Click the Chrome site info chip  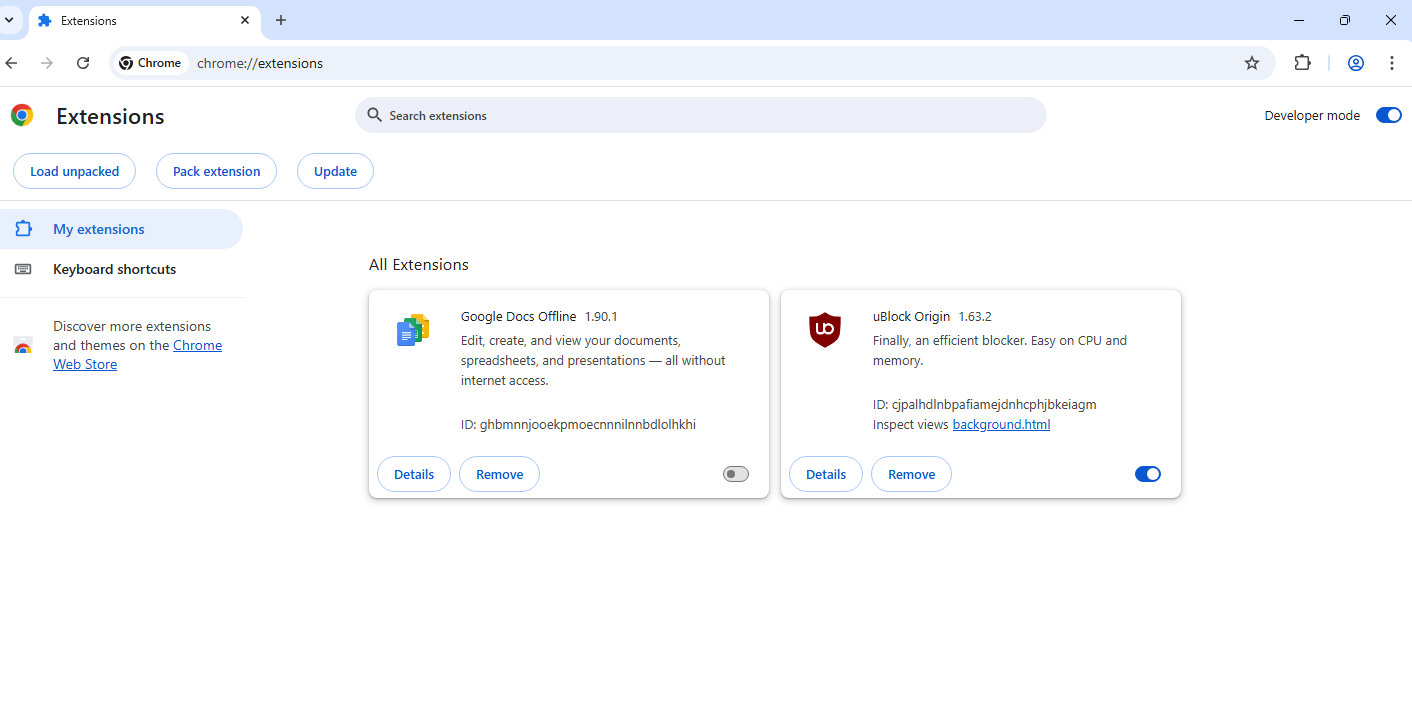tap(151, 63)
